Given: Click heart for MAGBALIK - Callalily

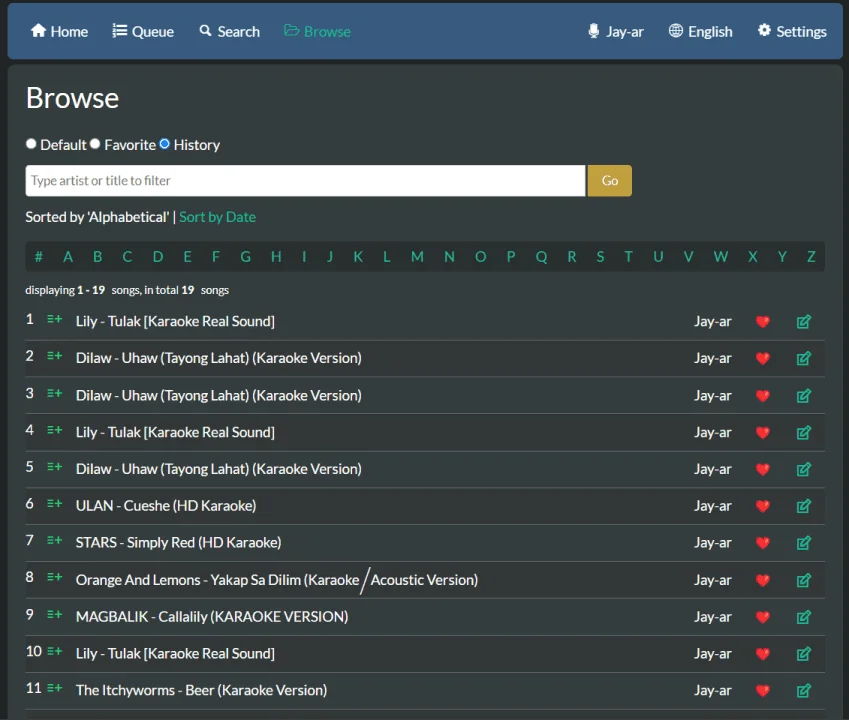Looking at the screenshot, I should (x=762, y=617).
